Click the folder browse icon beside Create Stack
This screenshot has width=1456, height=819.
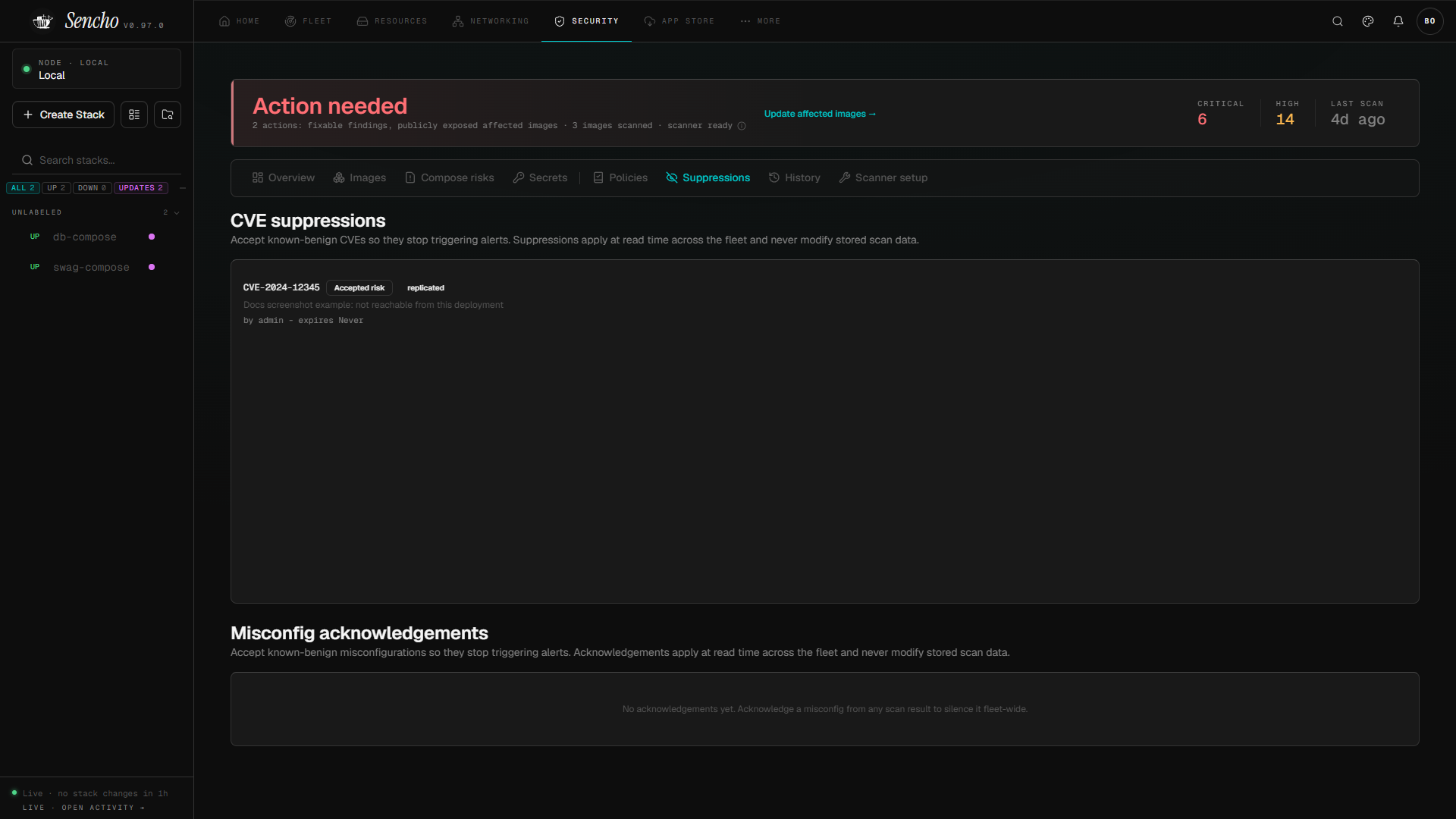pos(168,115)
